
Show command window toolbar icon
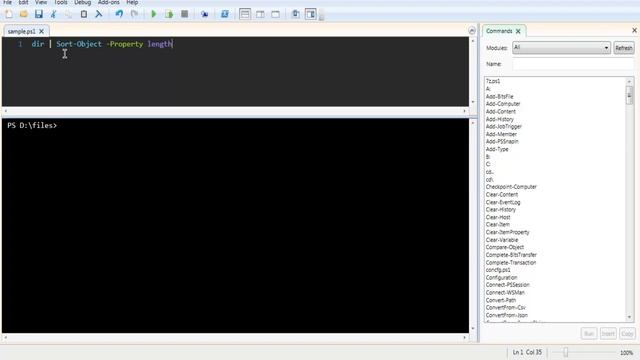click(296, 14)
